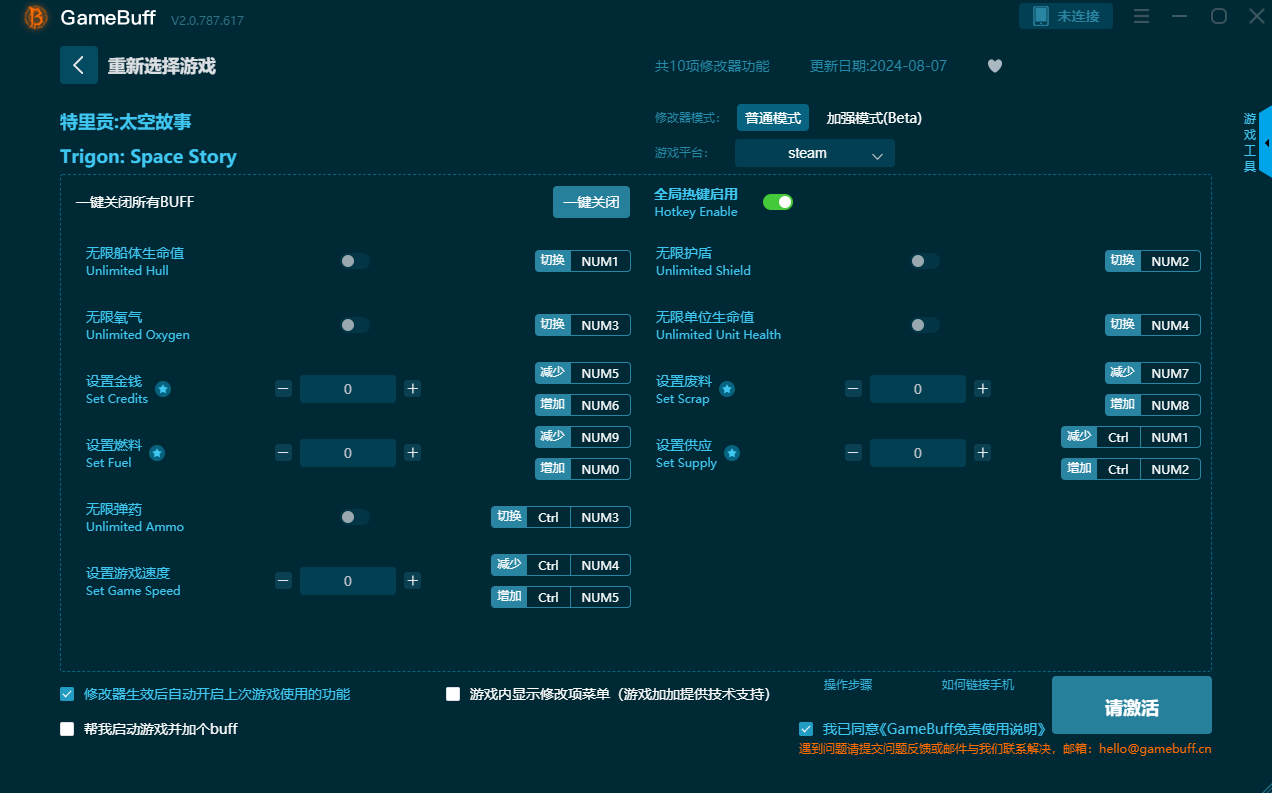The height and width of the screenshot is (793, 1272).
Task: Click the star icon beside Set Scrap
Action: tap(727, 389)
